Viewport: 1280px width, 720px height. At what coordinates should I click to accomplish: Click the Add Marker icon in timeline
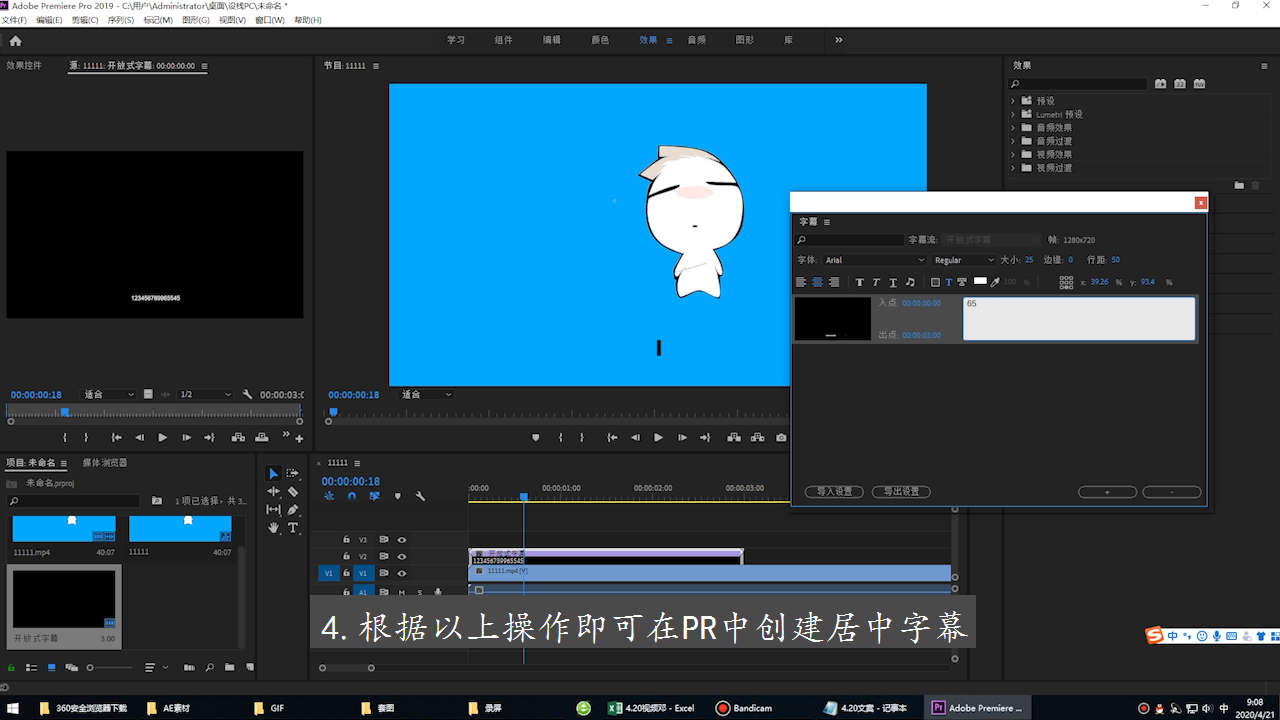coord(397,496)
